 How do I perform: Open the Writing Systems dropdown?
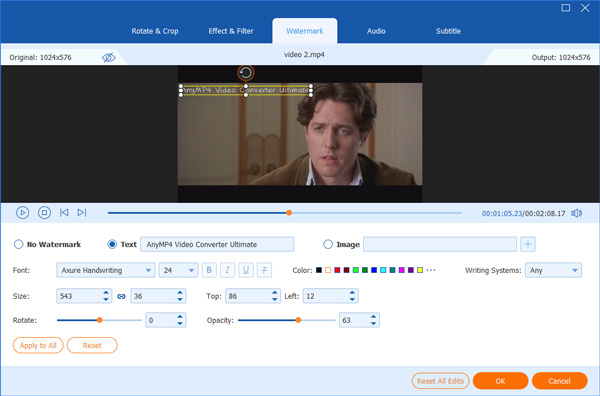pos(553,270)
